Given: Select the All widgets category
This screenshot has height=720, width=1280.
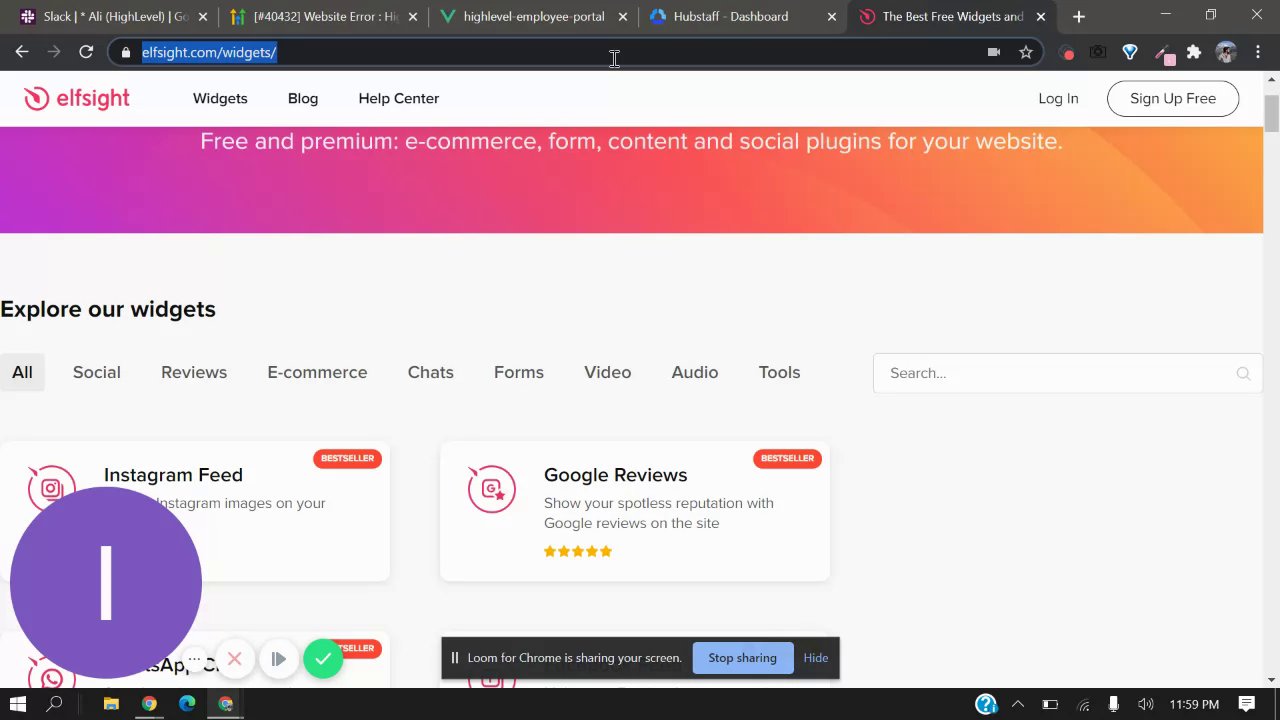Looking at the screenshot, I should 22,372.
